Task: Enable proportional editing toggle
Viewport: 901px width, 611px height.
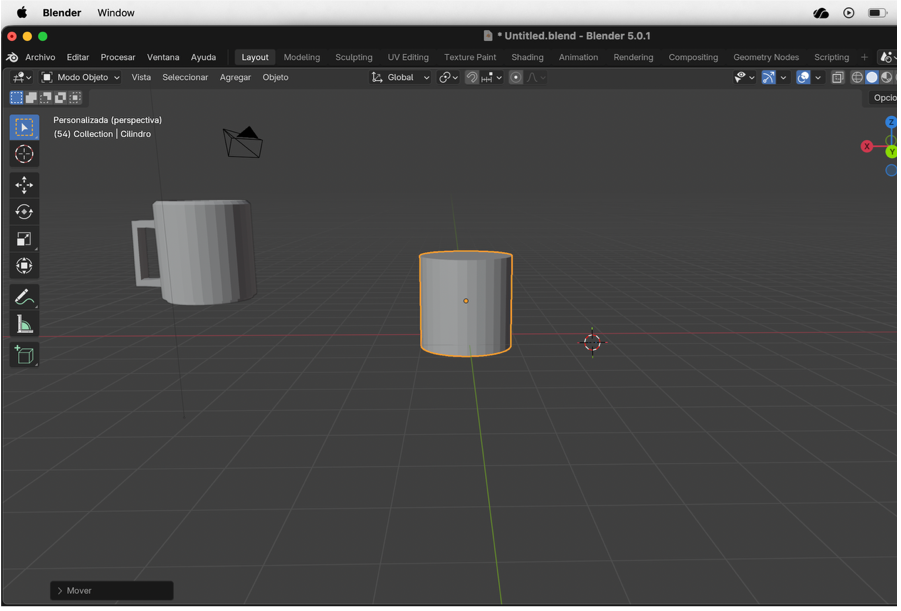Action: (516, 77)
